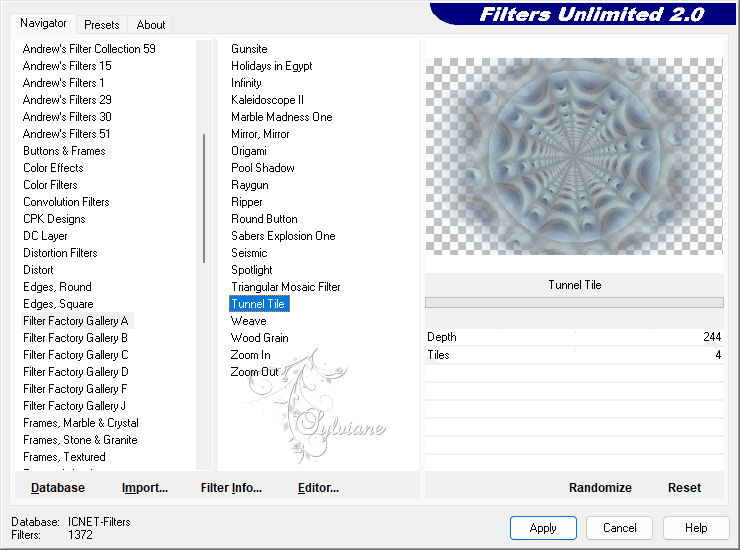Select Distortion Filters category
740x550 pixels.
[x=60, y=253]
